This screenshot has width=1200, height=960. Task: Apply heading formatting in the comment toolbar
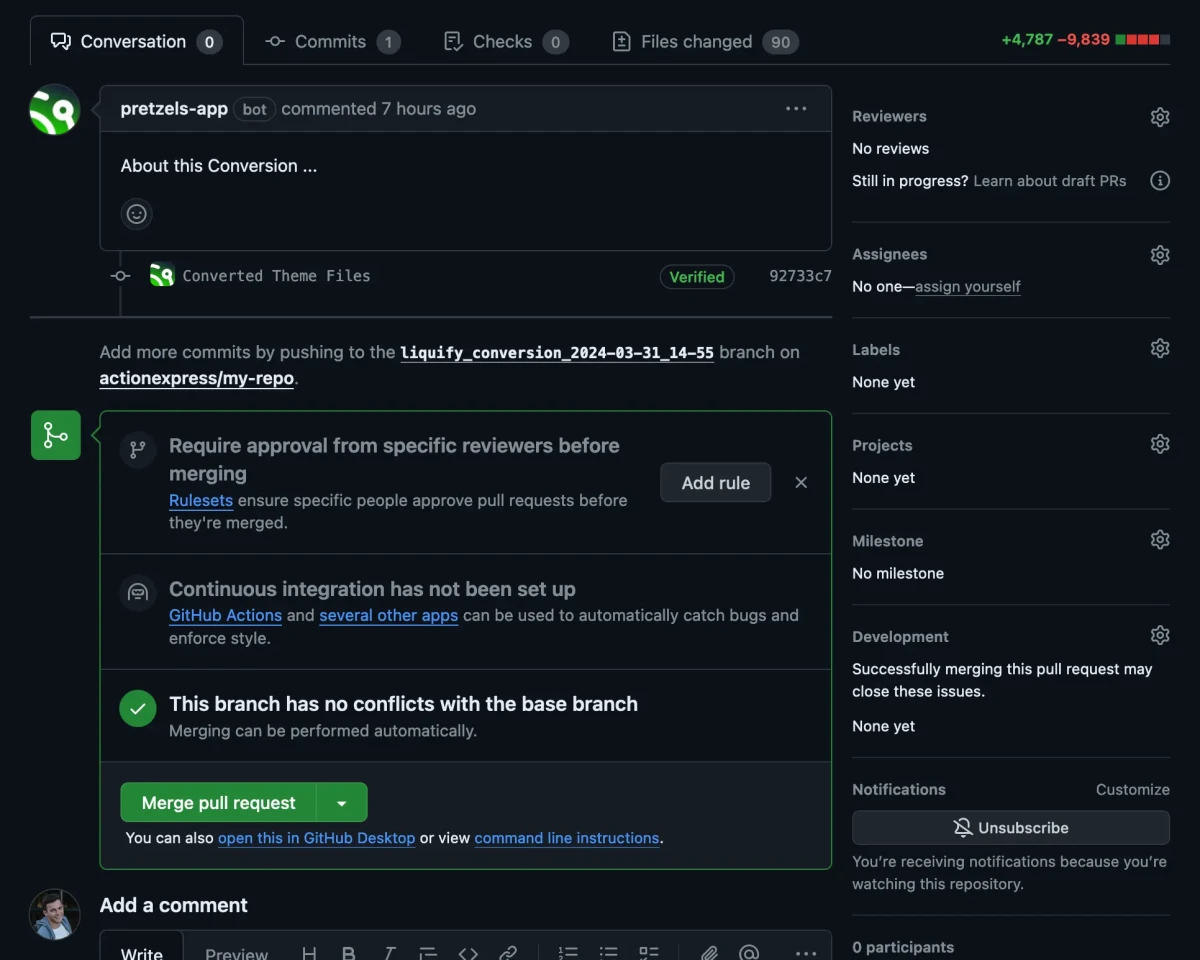coord(309,952)
